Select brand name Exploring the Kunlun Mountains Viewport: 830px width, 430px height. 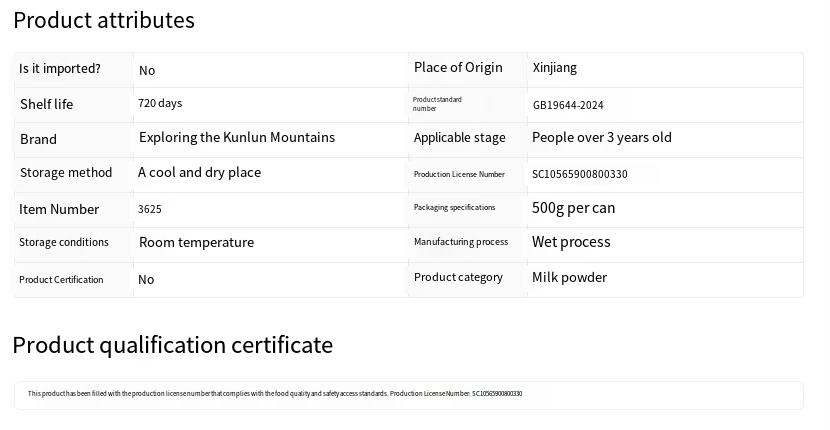pos(237,138)
